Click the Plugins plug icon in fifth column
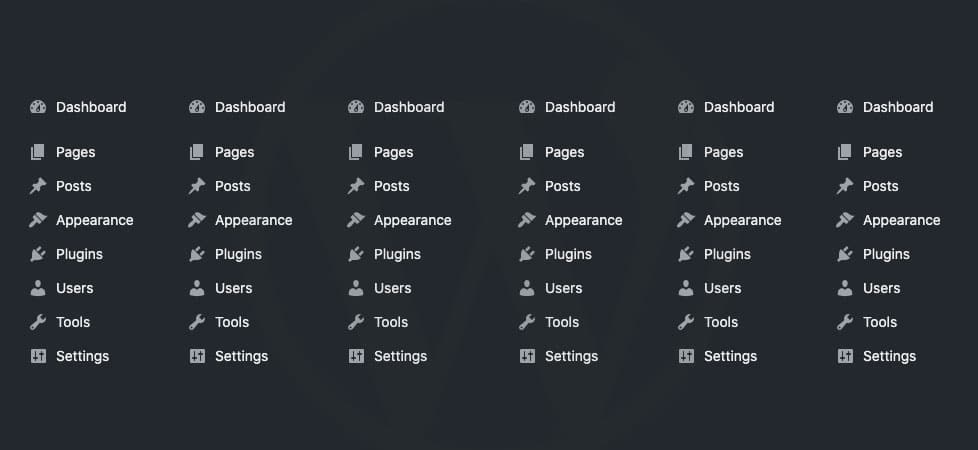This screenshot has height=450, width=978. (x=685, y=254)
